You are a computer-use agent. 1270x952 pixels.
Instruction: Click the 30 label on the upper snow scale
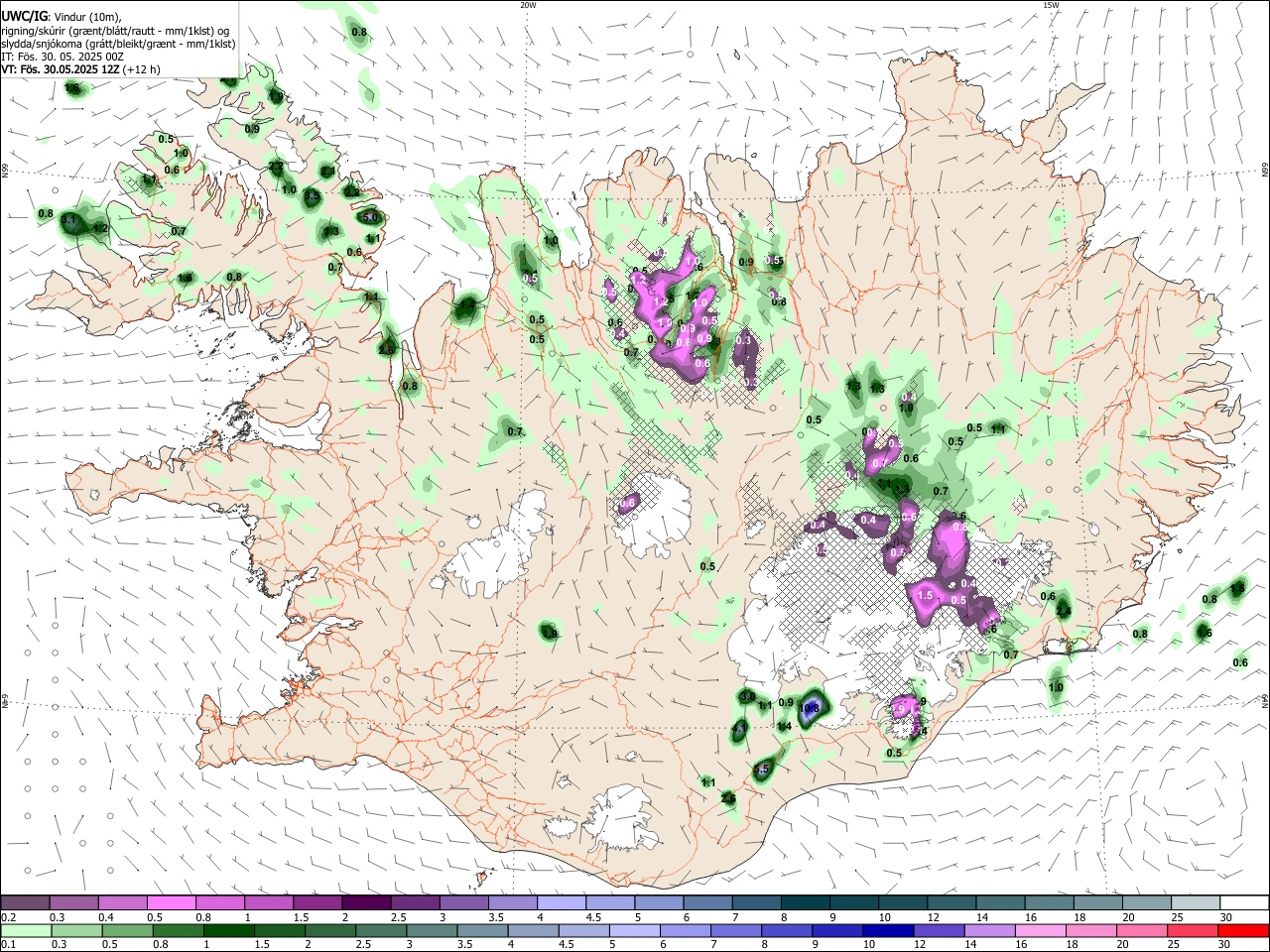coord(1226,917)
